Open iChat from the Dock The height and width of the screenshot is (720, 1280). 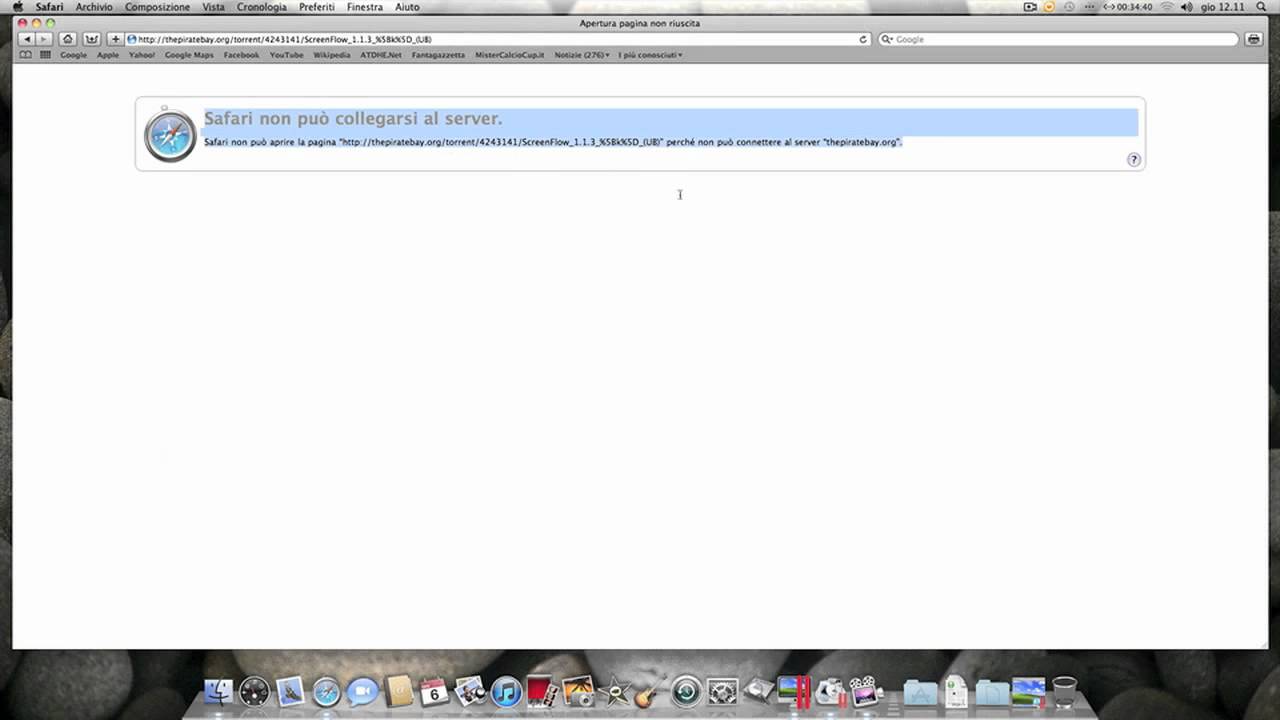click(363, 691)
